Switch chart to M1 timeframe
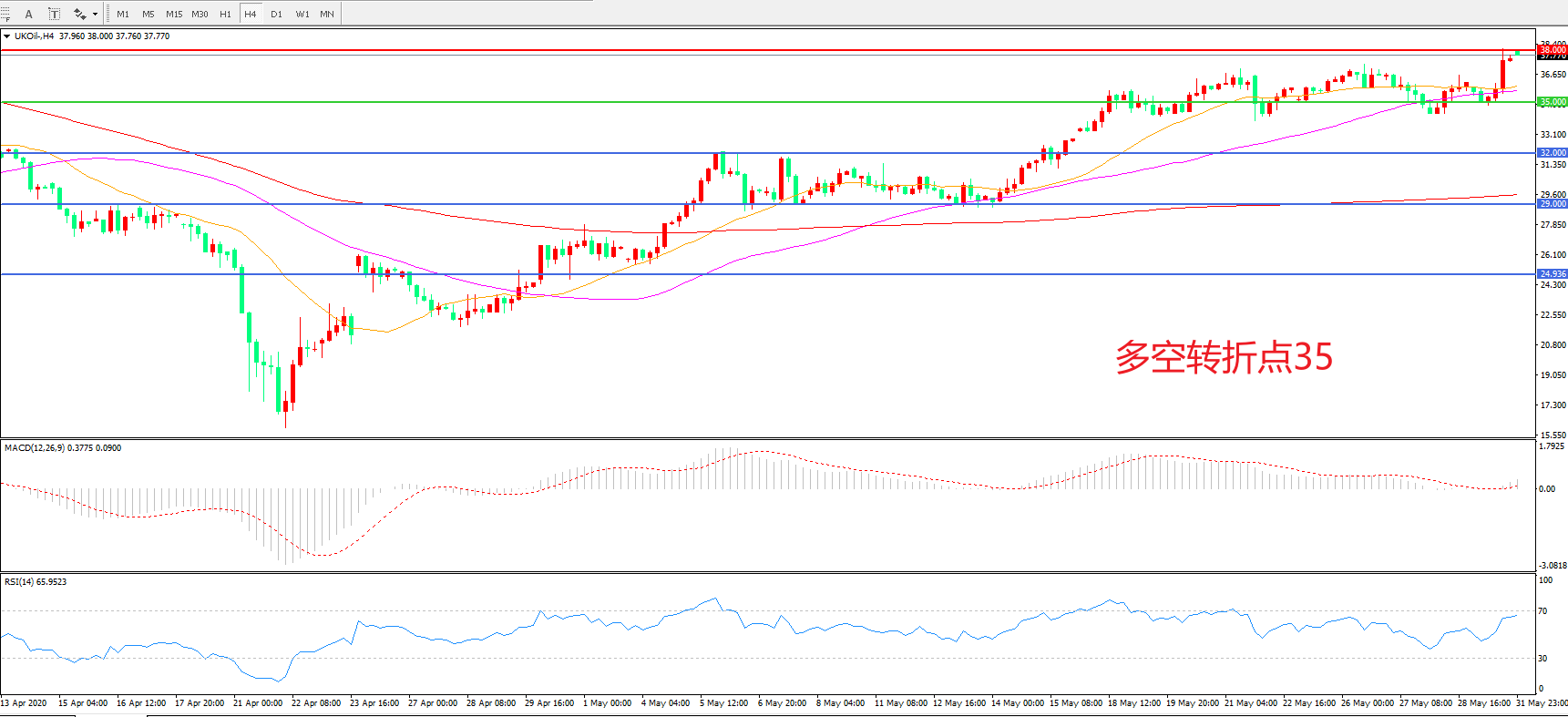Image resolution: width=1568 pixels, height=717 pixels. tap(123, 14)
